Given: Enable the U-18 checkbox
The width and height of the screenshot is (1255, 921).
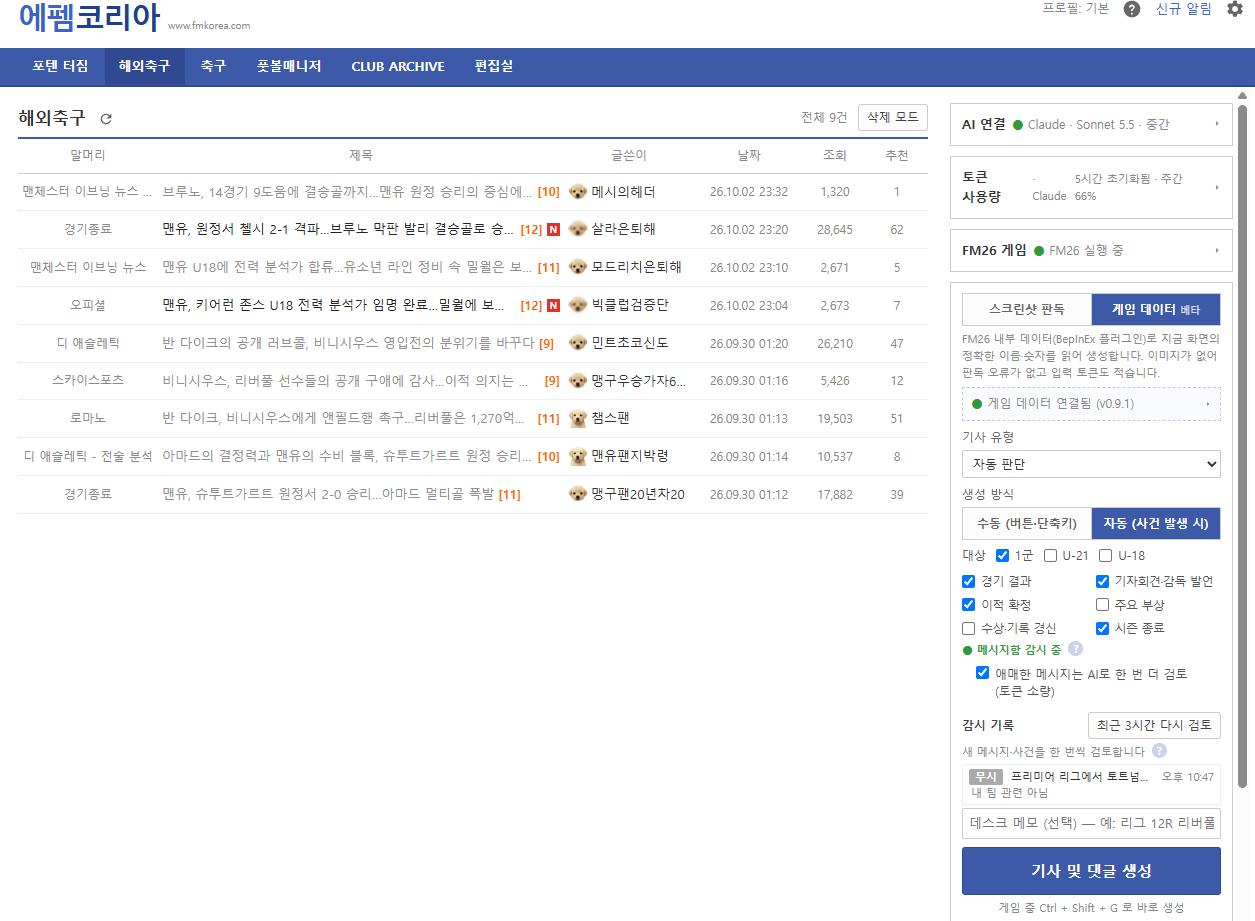Looking at the screenshot, I should click(x=1106, y=556).
